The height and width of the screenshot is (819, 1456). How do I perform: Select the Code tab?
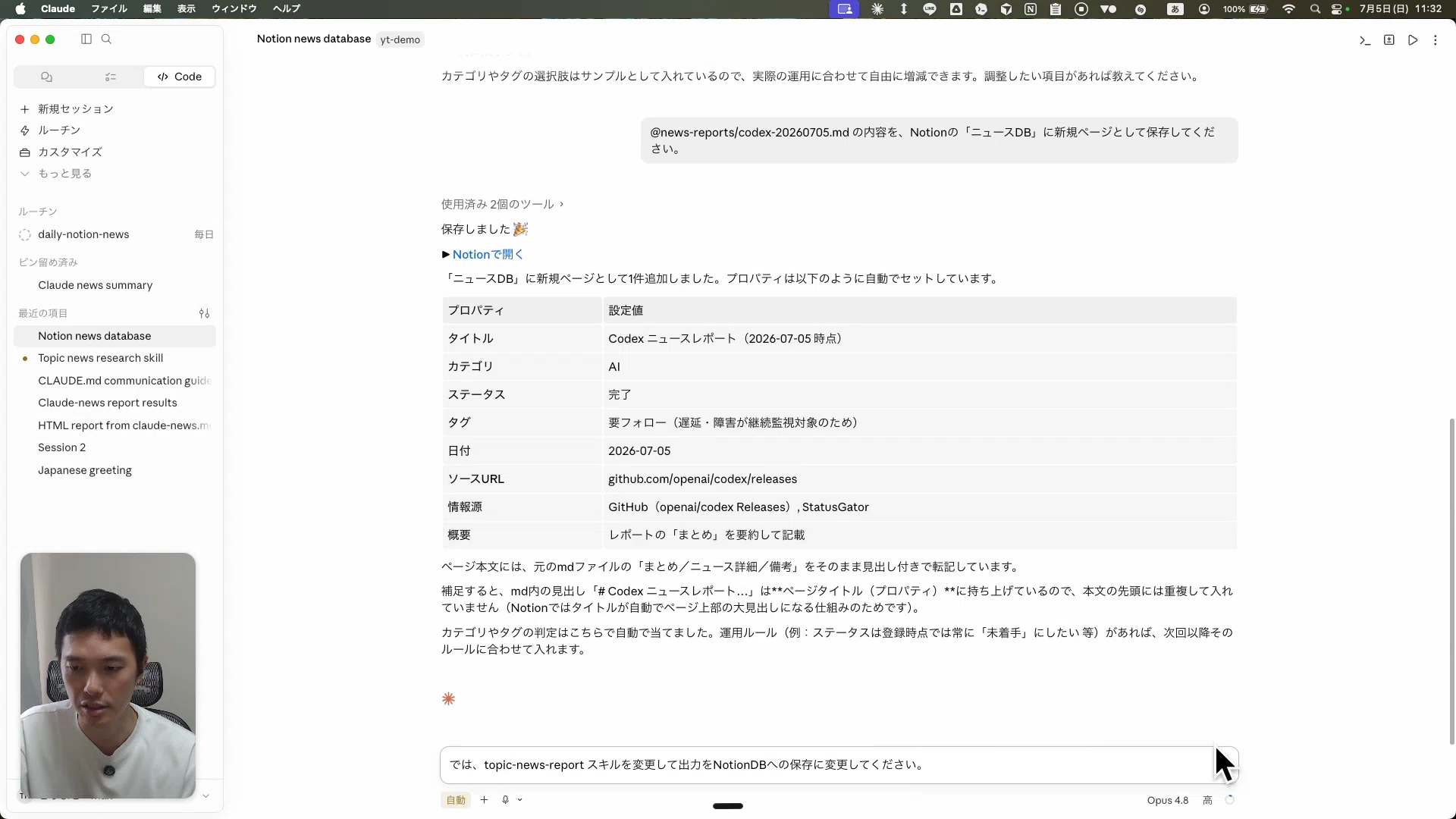click(180, 77)
